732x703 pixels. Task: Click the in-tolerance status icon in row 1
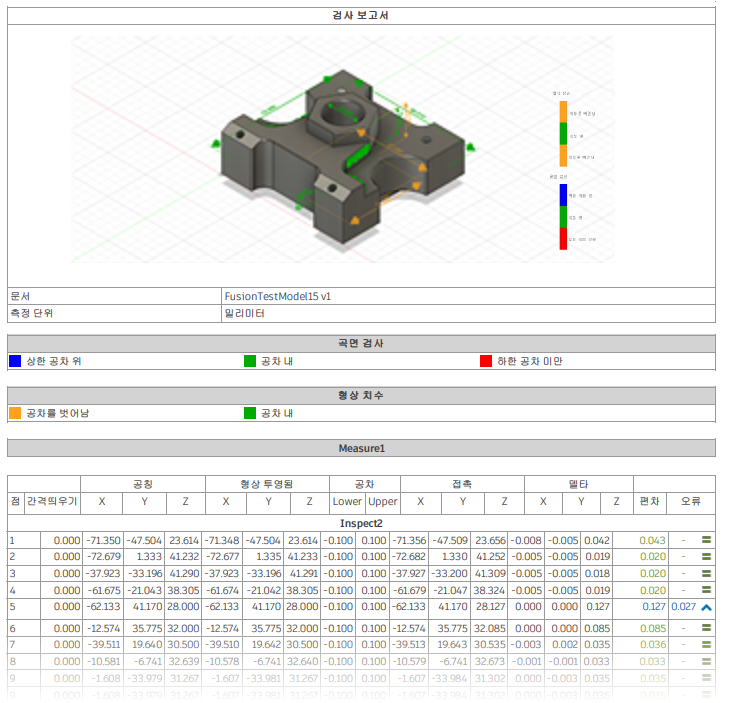click(706, 540)
